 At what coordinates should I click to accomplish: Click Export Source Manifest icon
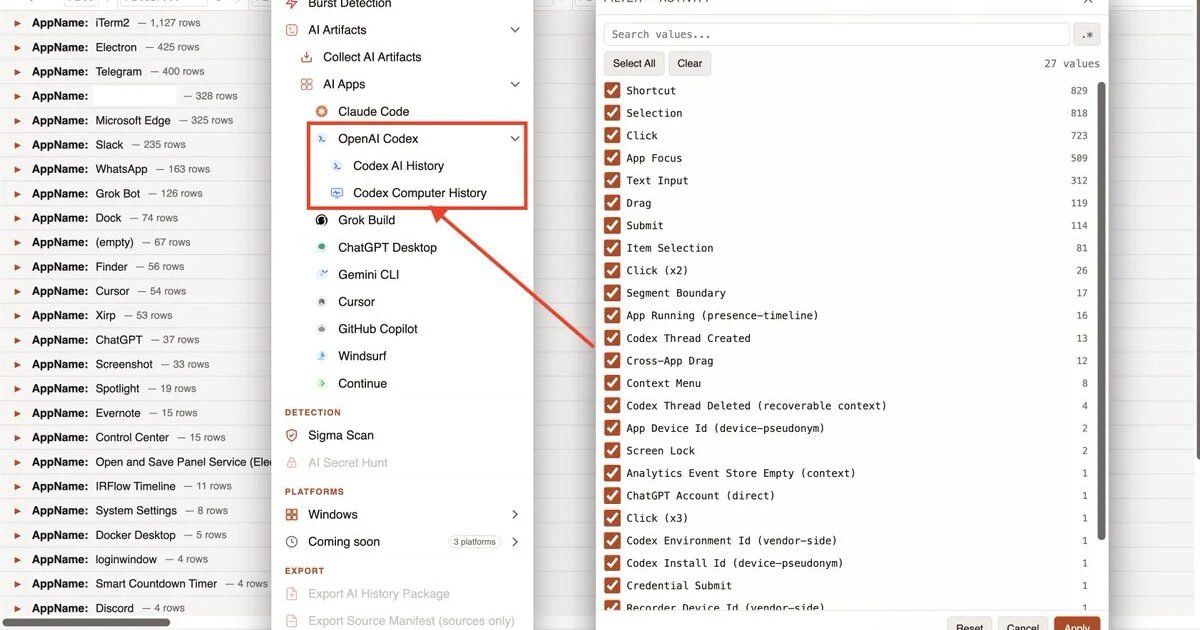click(292, 621)
